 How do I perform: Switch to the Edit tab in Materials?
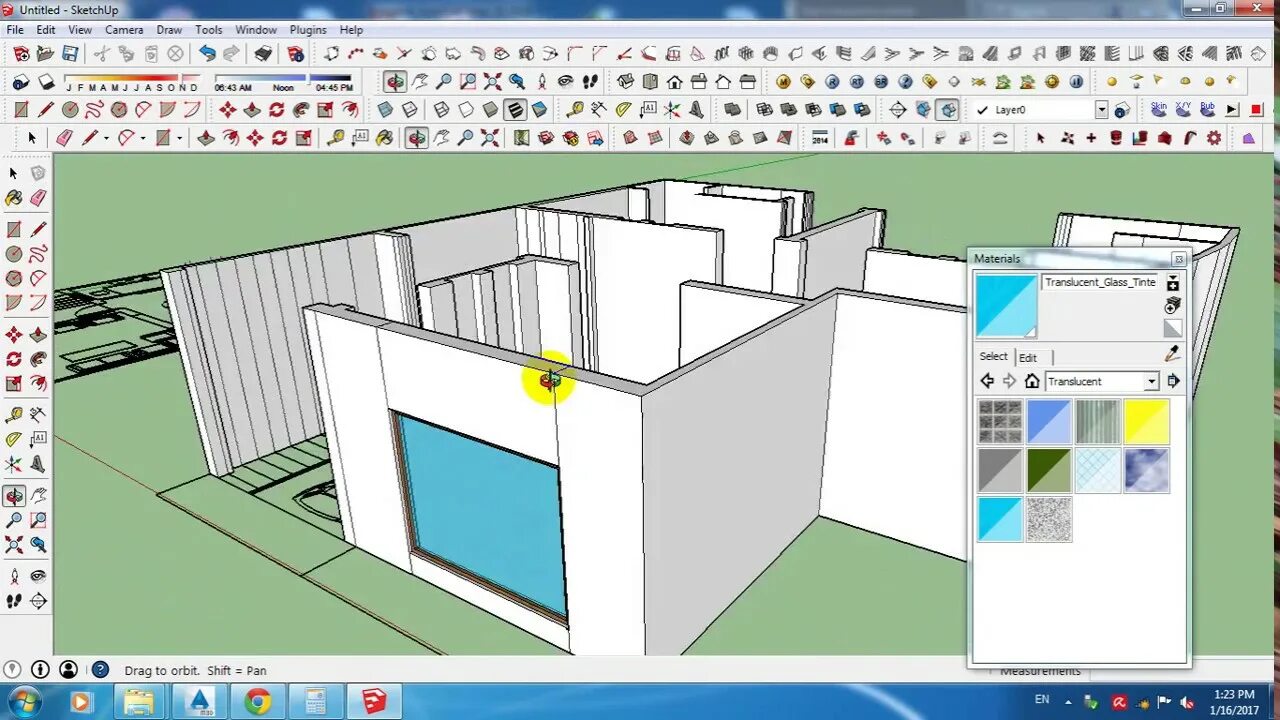tap(1028, 357)
